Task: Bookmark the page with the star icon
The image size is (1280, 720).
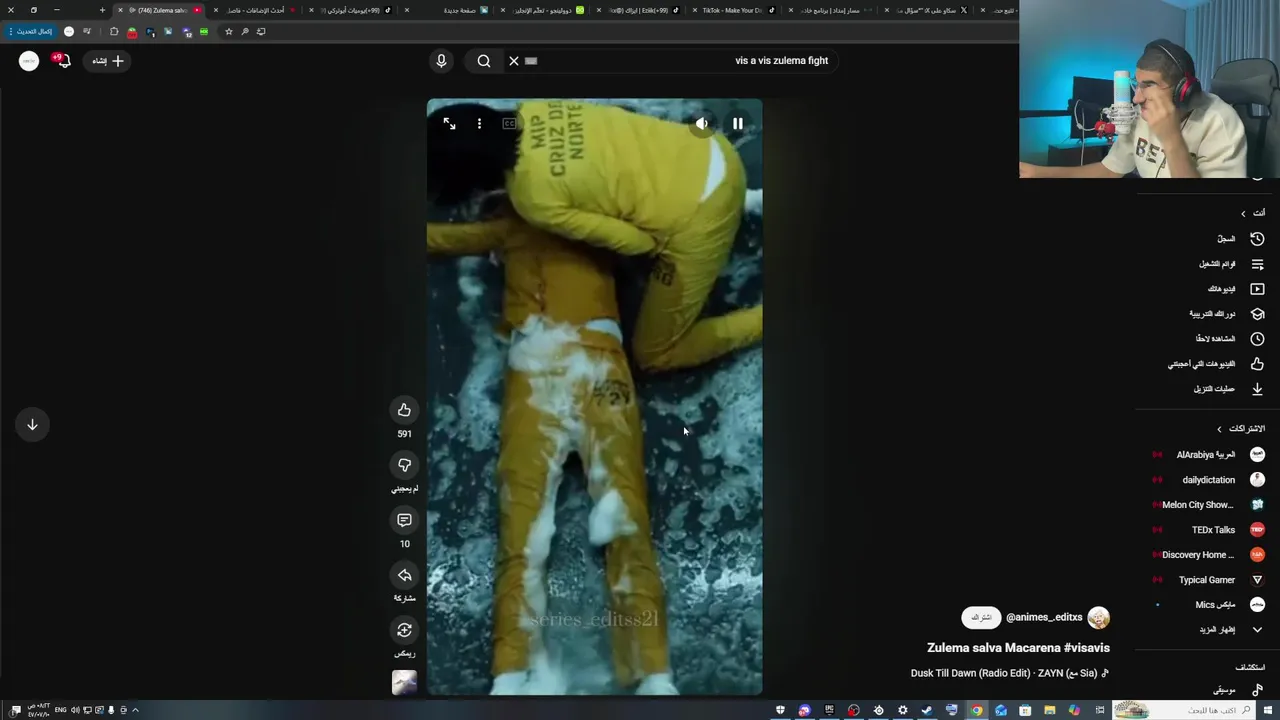Action: [x=229, y=31]
